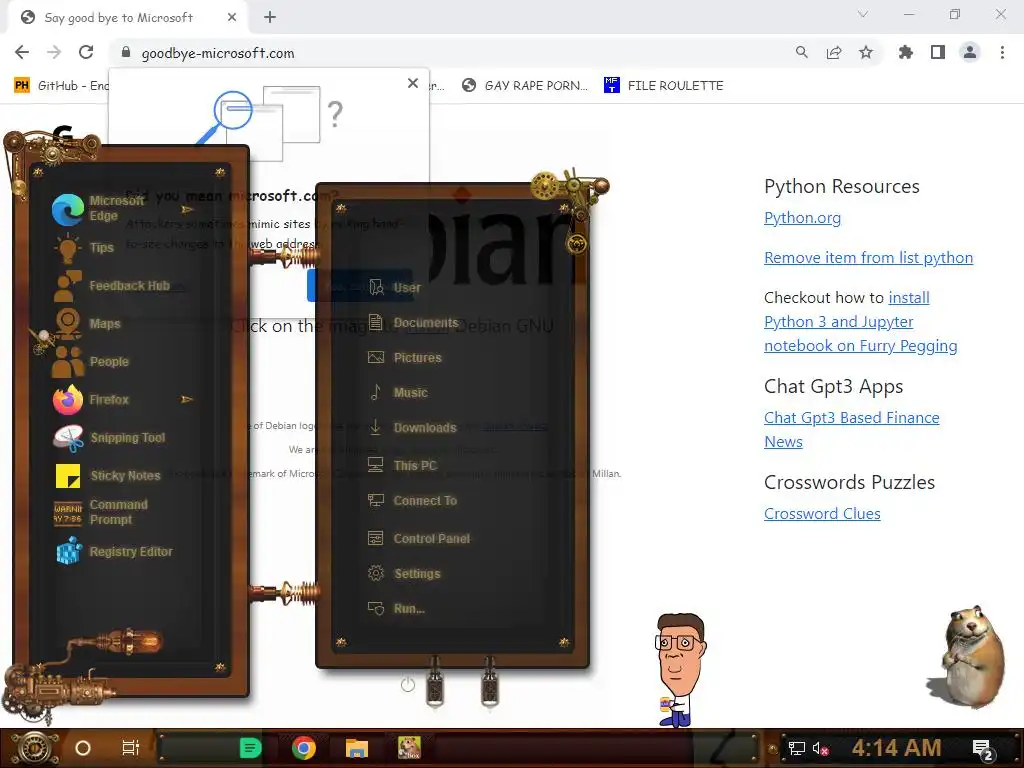Viewport: 1024px width, 768px height.
Task: Open the Maps app entry
Action: click(88, 324)
